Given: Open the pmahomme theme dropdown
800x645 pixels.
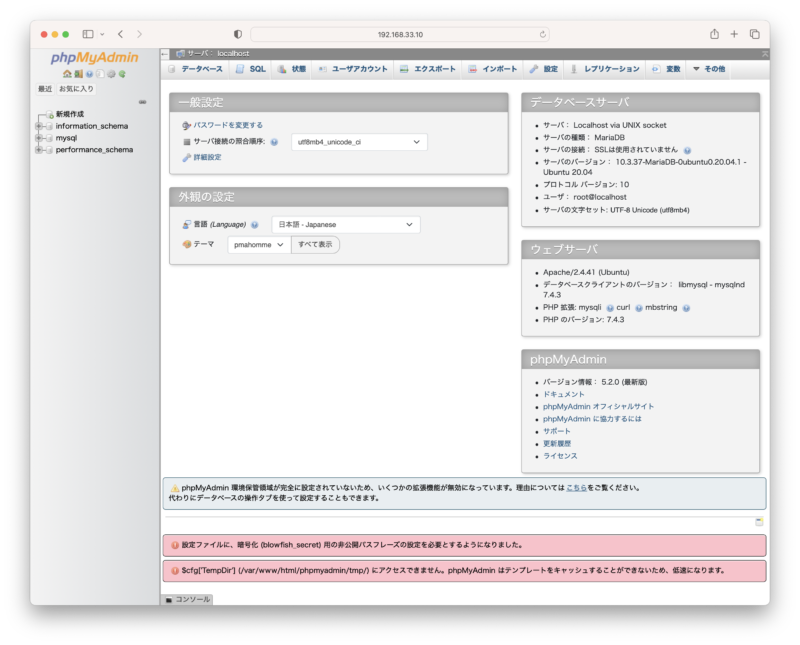Looking at the screenshot, I should (259, 245).
